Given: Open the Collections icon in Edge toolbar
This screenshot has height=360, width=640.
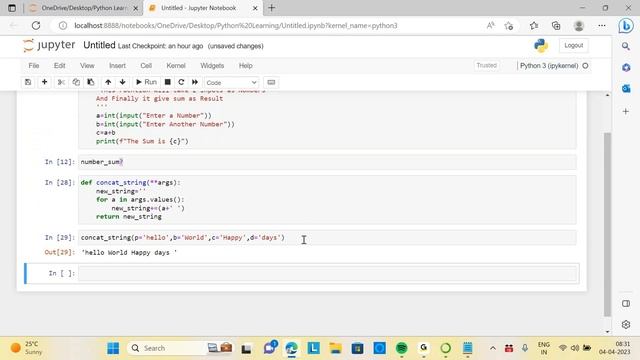Looking at the screenshot, I should point(556,26).
